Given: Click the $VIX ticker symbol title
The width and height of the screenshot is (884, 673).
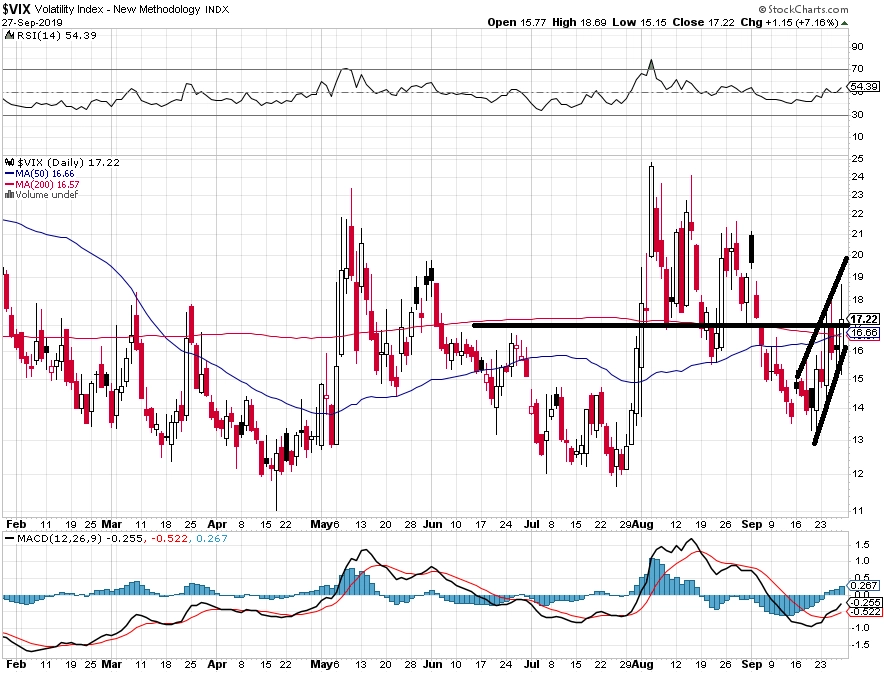Looking at the screenshot, I should pyautogui.click(x=16, y=9).
